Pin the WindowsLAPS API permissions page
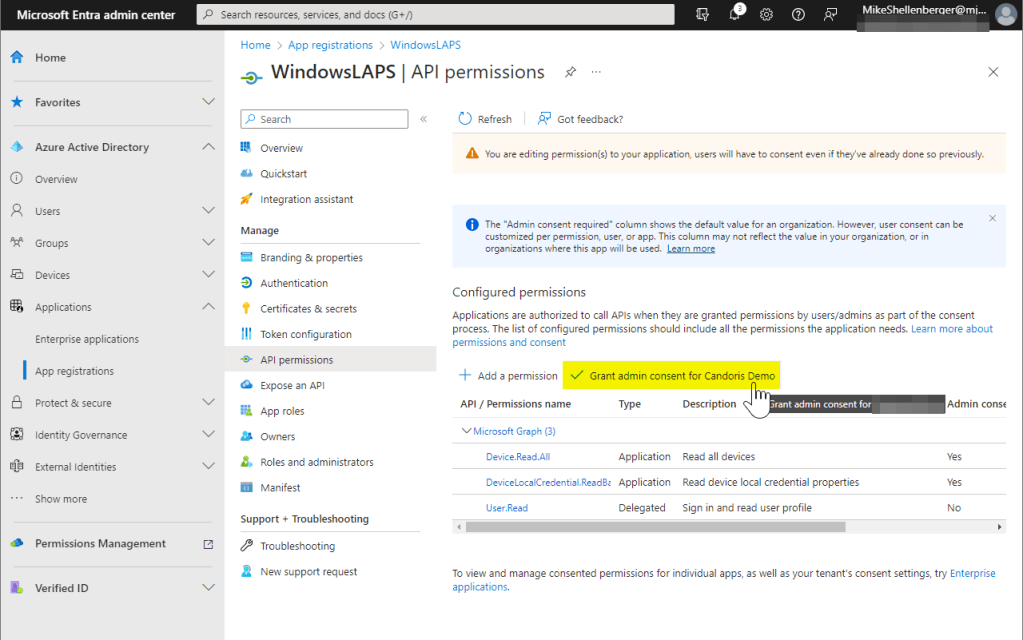Screen dimensions: 1023x640 coord(570,72)
